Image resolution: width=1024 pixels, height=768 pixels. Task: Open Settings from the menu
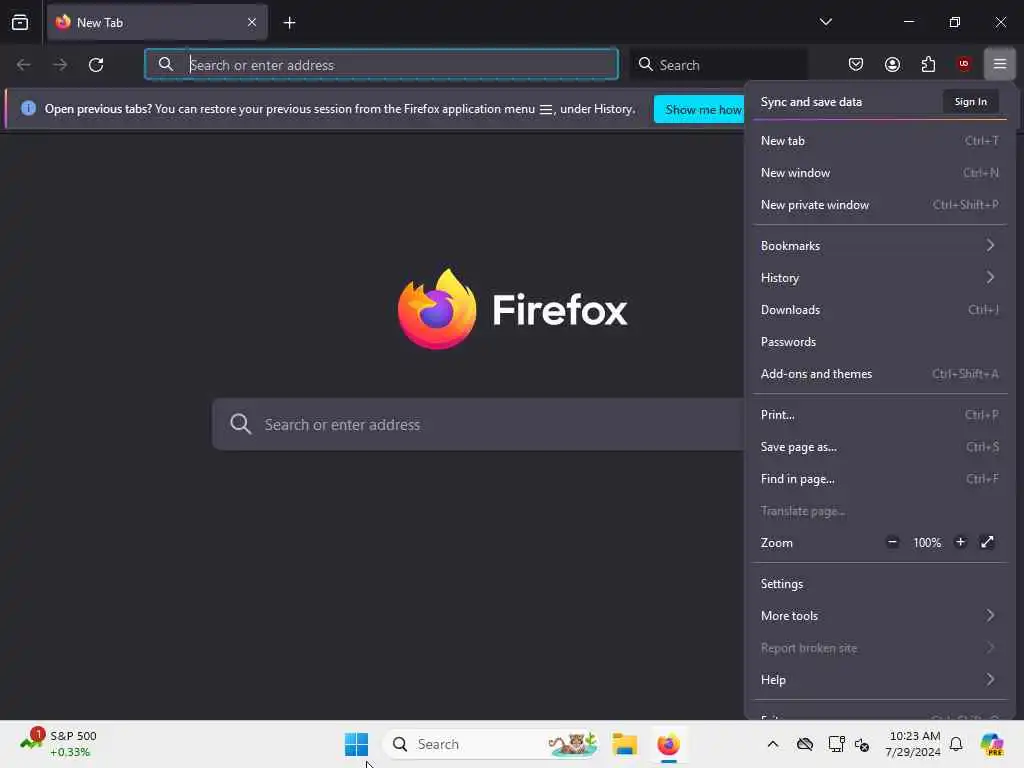[x=880, y=584]
